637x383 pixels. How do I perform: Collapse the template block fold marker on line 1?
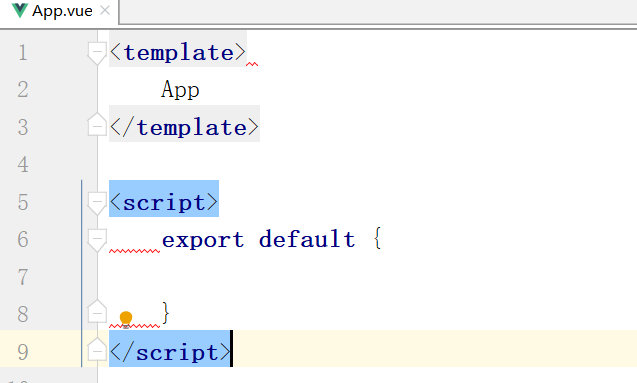[x=97, y=53]
